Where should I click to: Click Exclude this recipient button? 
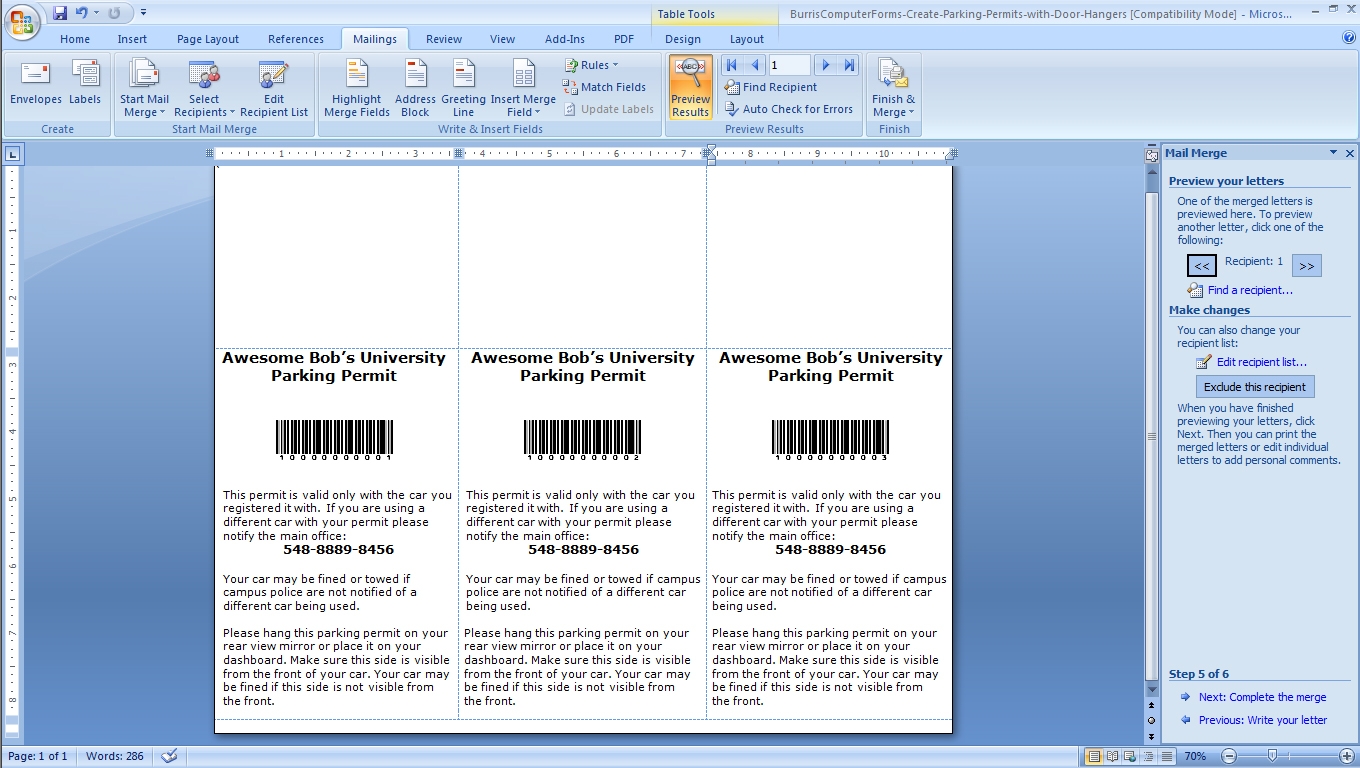click(1255, 387)
